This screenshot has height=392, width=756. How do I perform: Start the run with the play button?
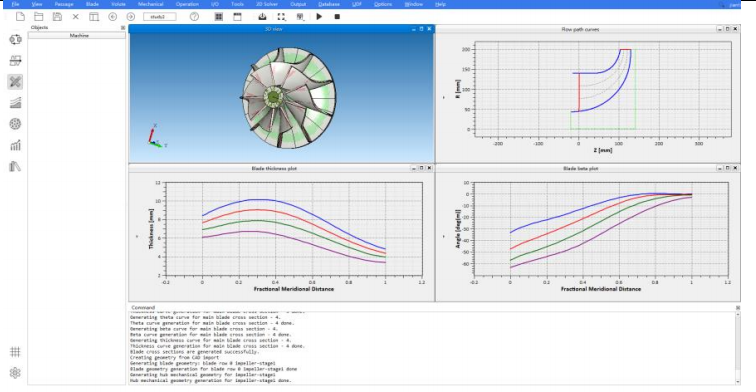[319, 16]
